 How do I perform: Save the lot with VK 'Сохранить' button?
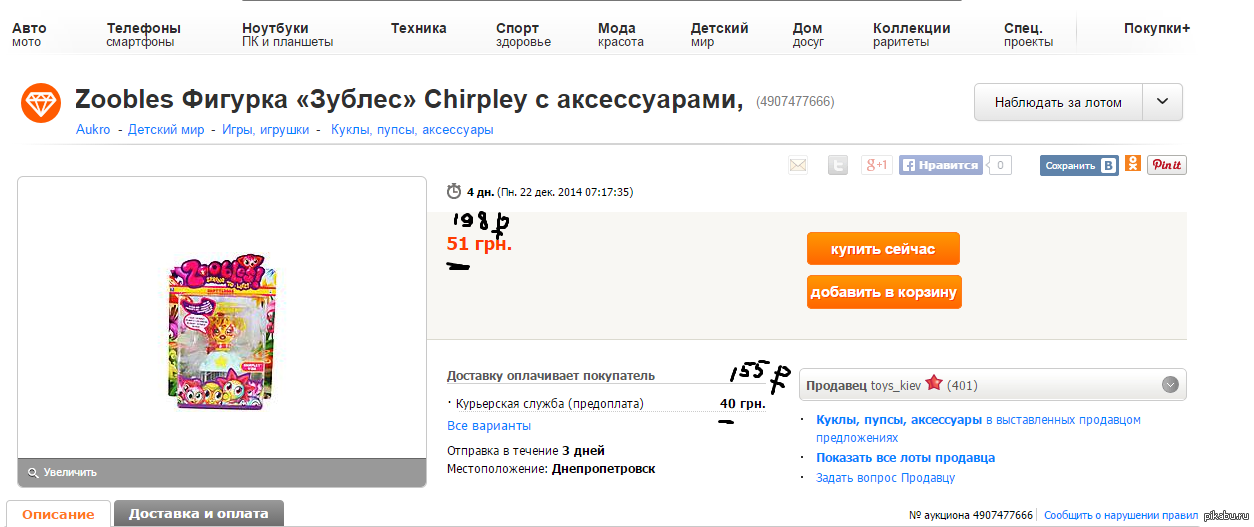pyautogui.click(x=1078, y=166)
